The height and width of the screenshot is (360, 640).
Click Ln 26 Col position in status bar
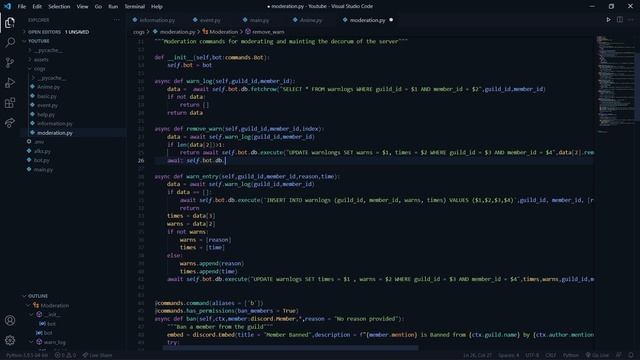[x=477, y=355]
